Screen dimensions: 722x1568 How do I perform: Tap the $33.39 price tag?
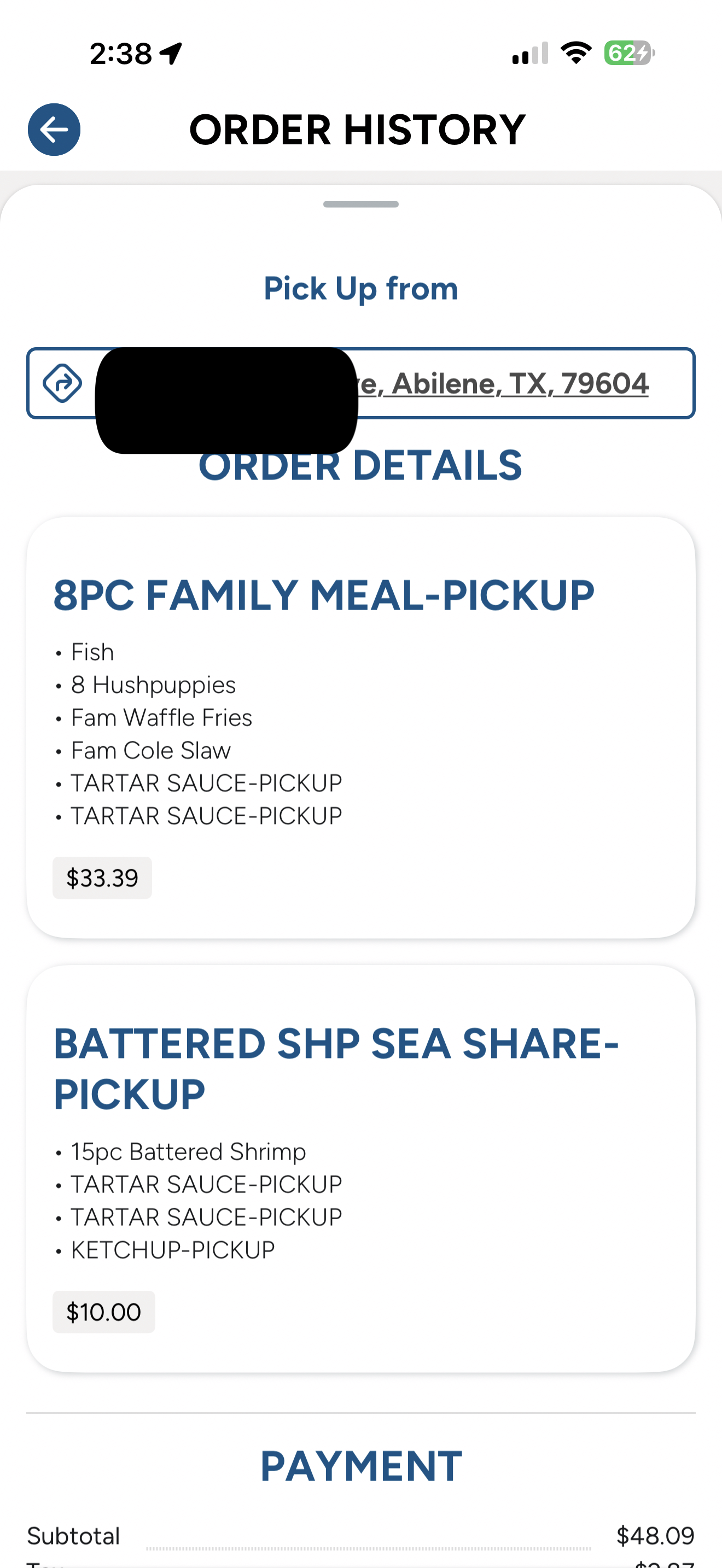102,877
